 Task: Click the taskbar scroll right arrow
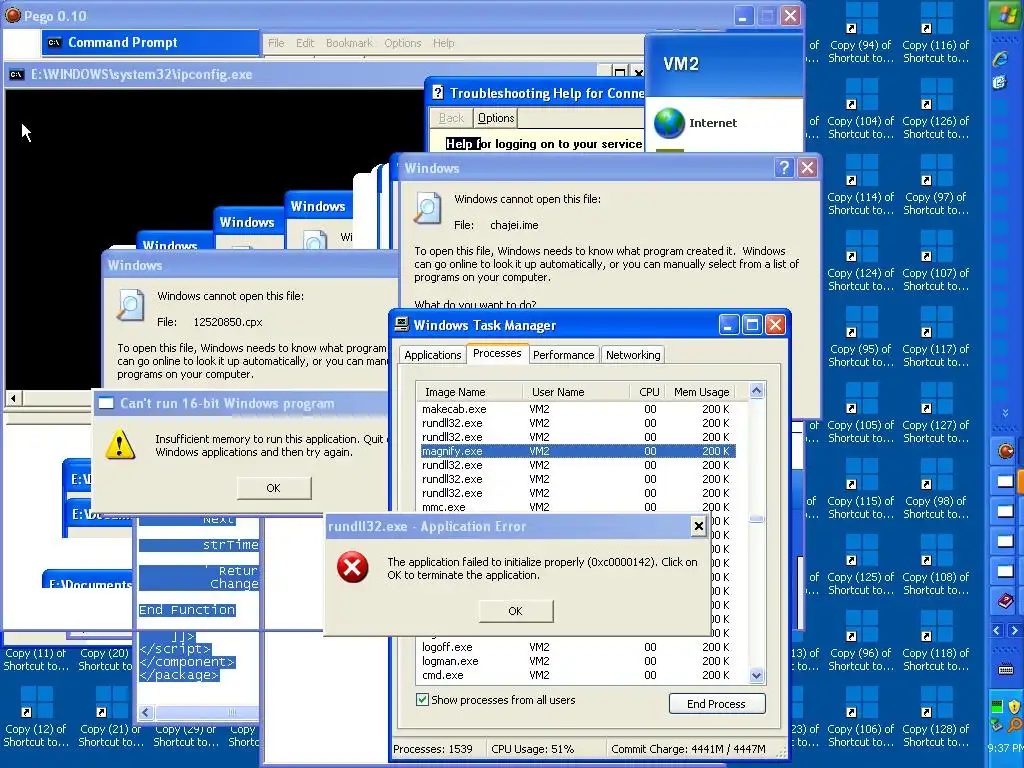click(1014, 630)
